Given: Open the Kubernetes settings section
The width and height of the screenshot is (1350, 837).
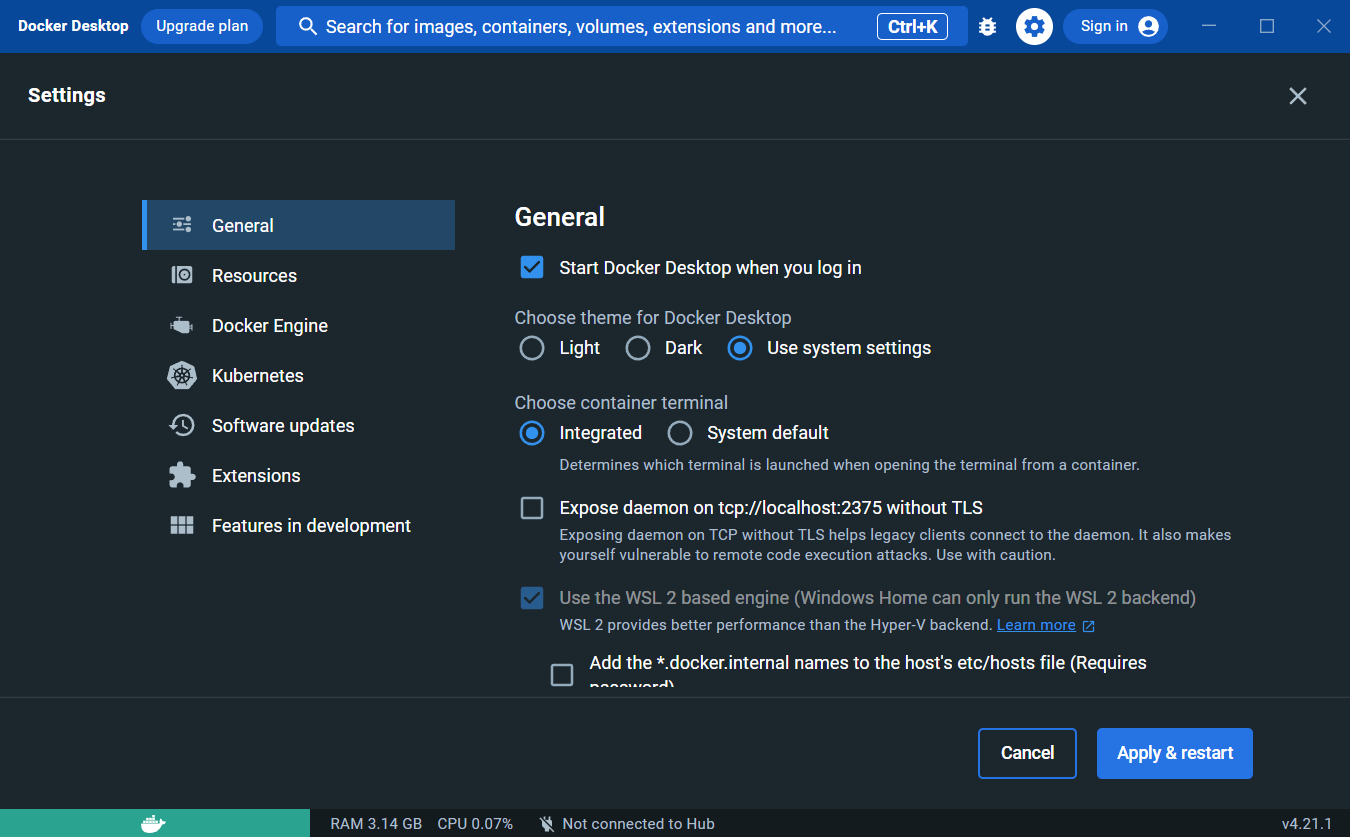Looking at the screenshot, I should tap(257, 375).
